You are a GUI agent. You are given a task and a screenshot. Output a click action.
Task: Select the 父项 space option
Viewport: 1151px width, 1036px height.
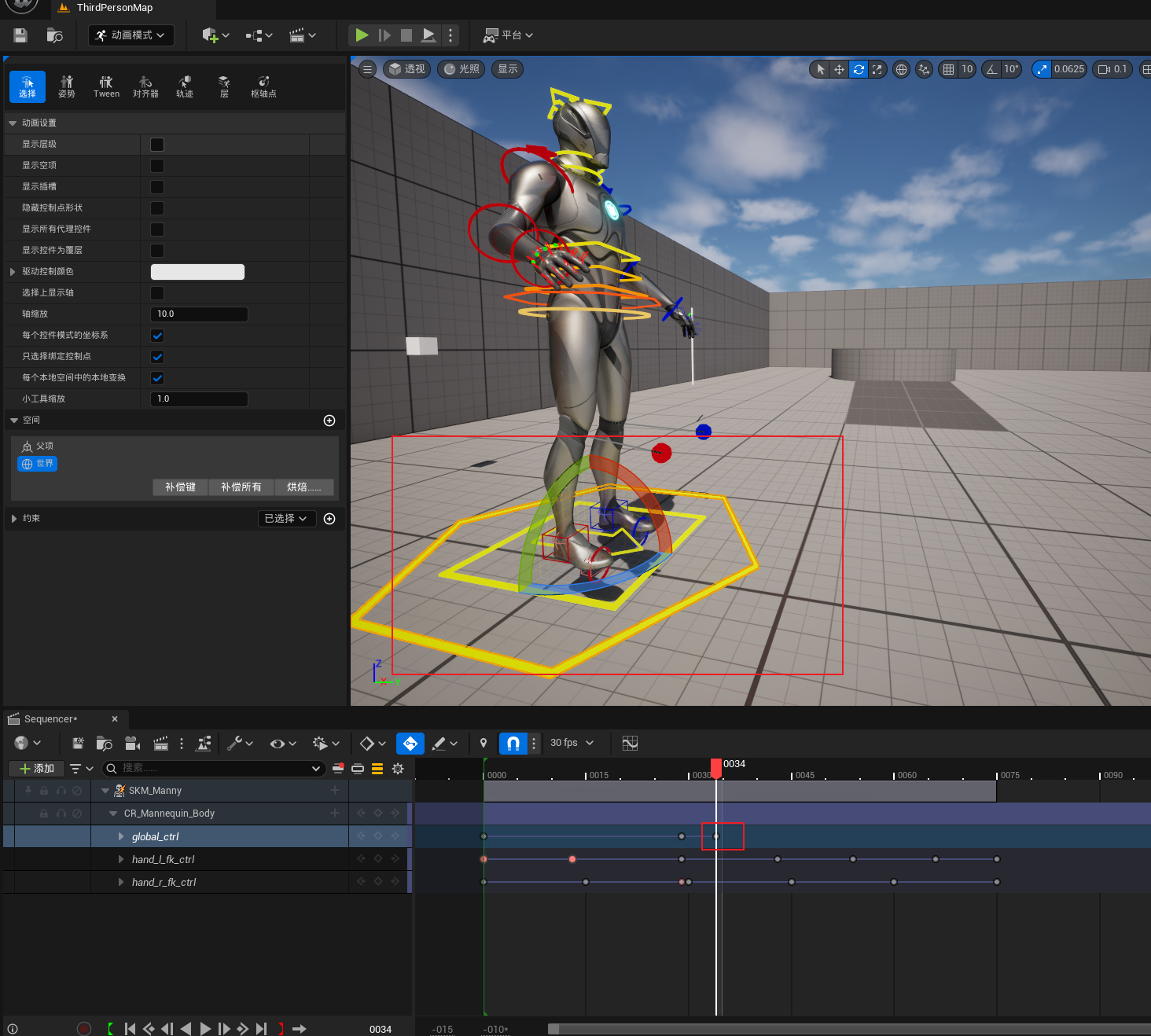(x=38, y=446)
